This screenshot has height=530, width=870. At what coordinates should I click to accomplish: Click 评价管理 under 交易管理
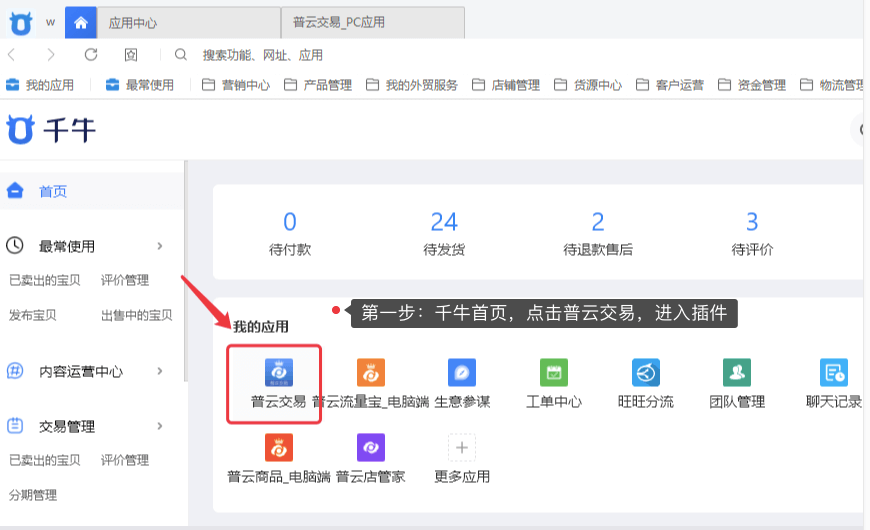pyautogui.click(x=125, y=460)
